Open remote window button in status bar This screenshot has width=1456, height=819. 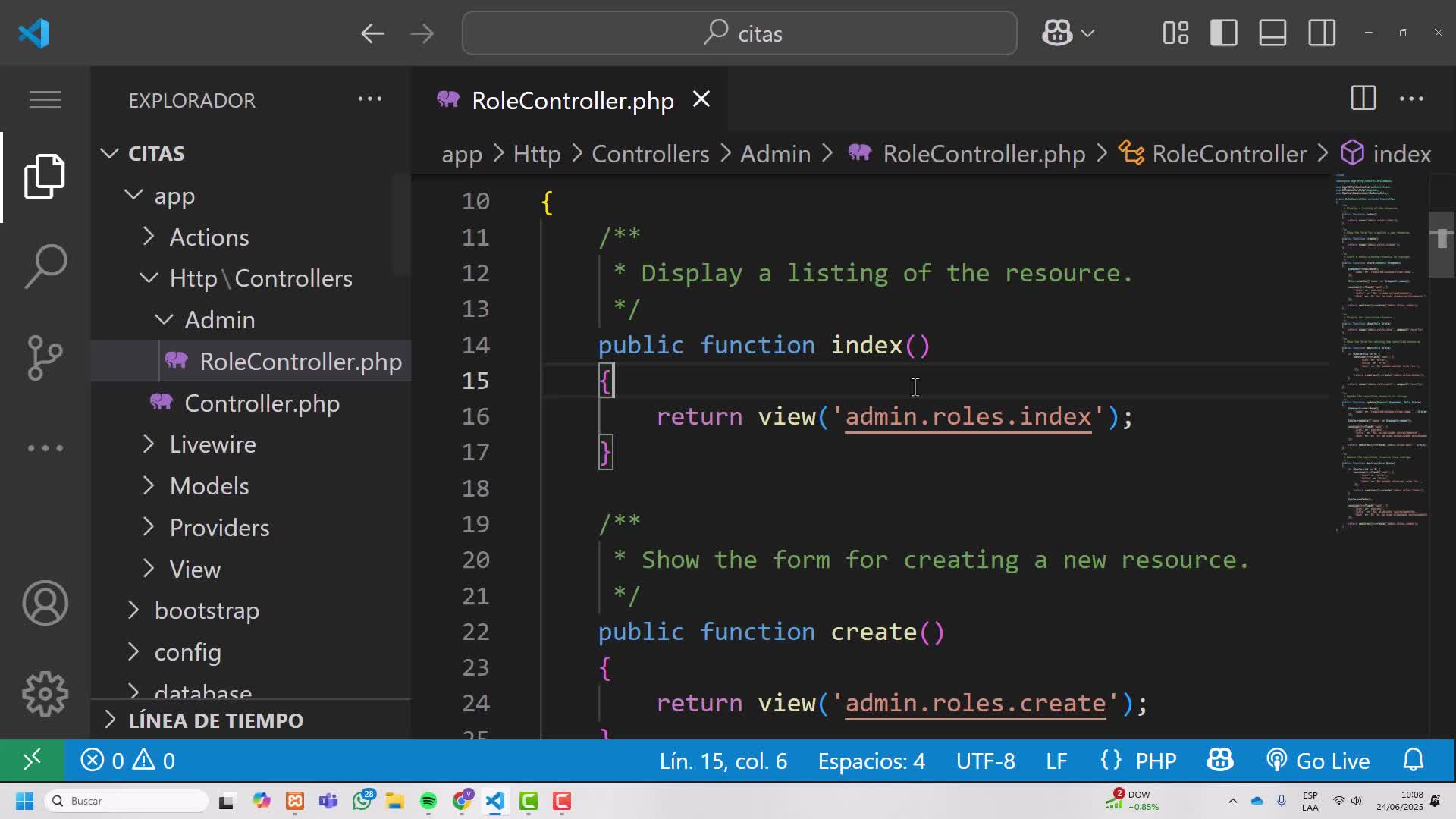32,761
